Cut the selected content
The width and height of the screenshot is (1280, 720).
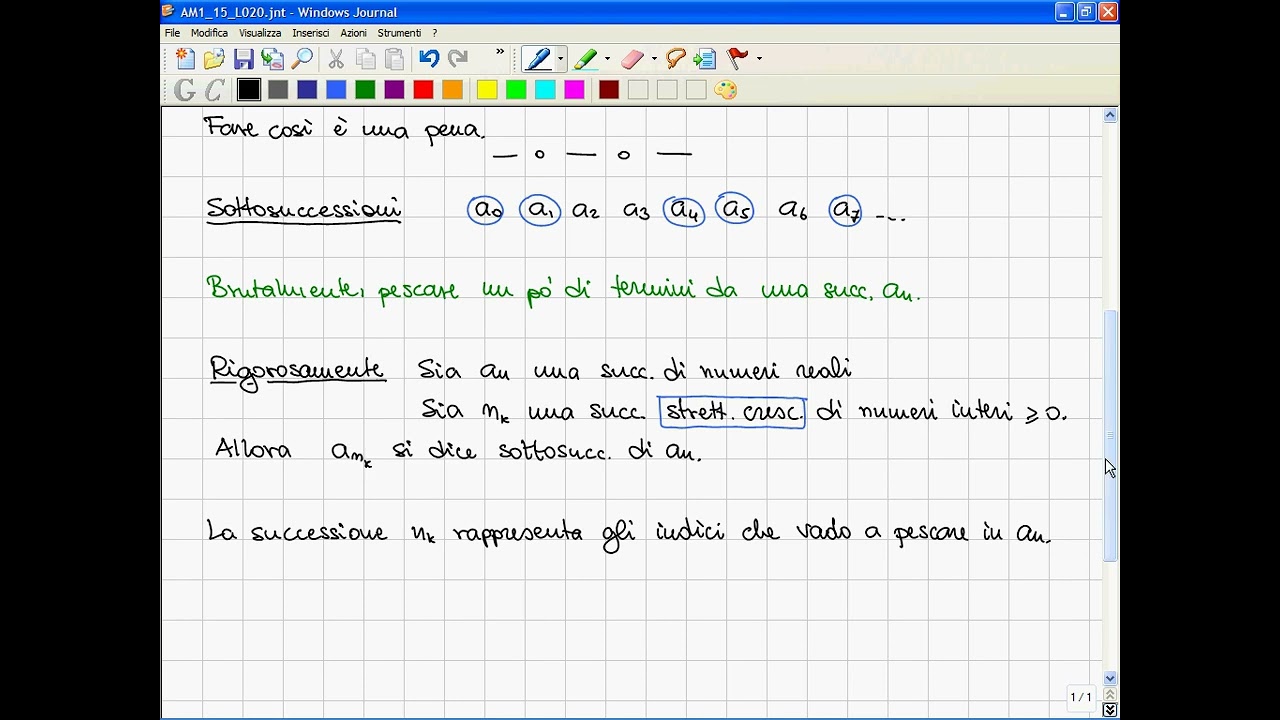point(336,59)
